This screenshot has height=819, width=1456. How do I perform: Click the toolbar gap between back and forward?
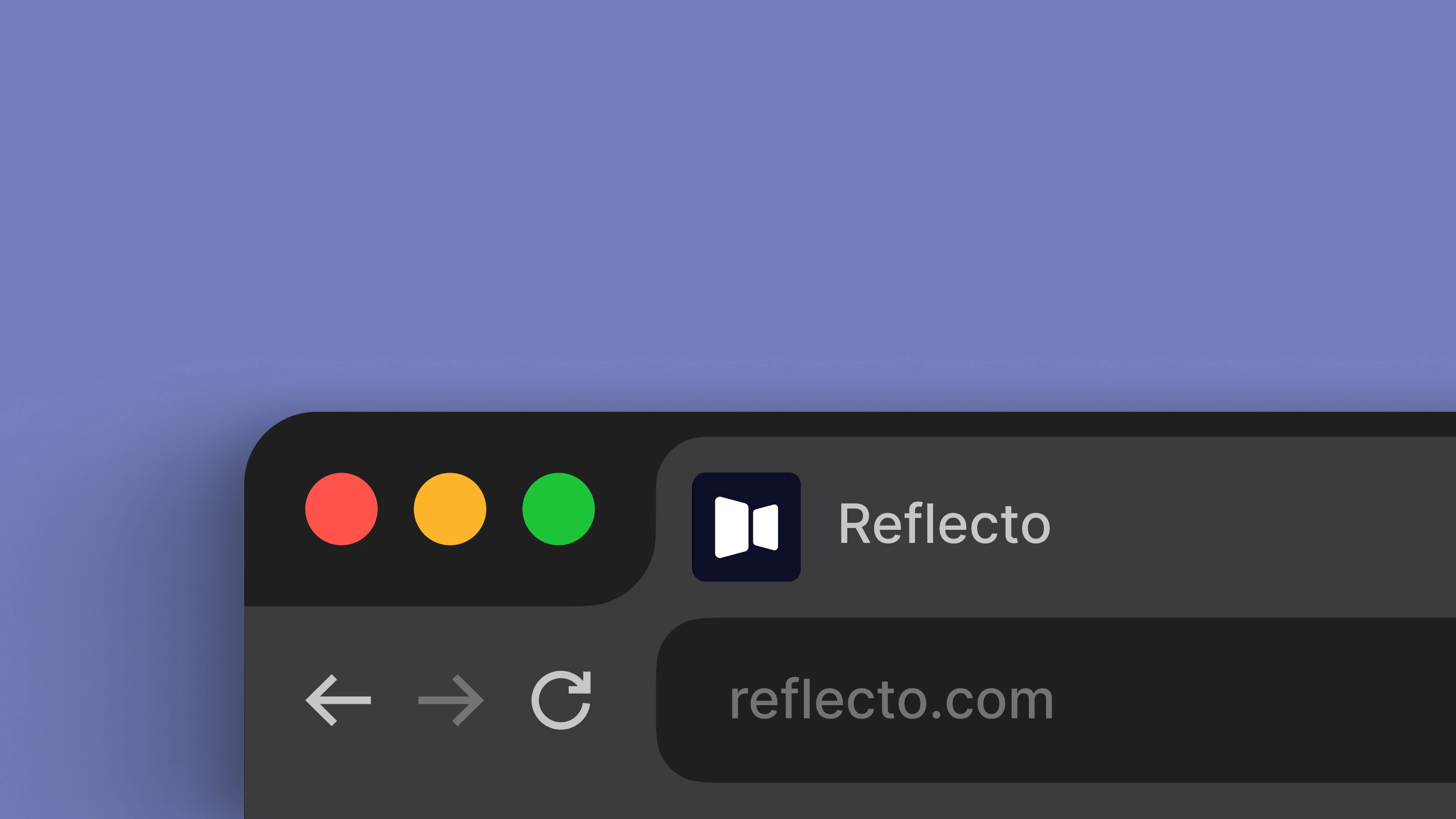coord(394,700)
